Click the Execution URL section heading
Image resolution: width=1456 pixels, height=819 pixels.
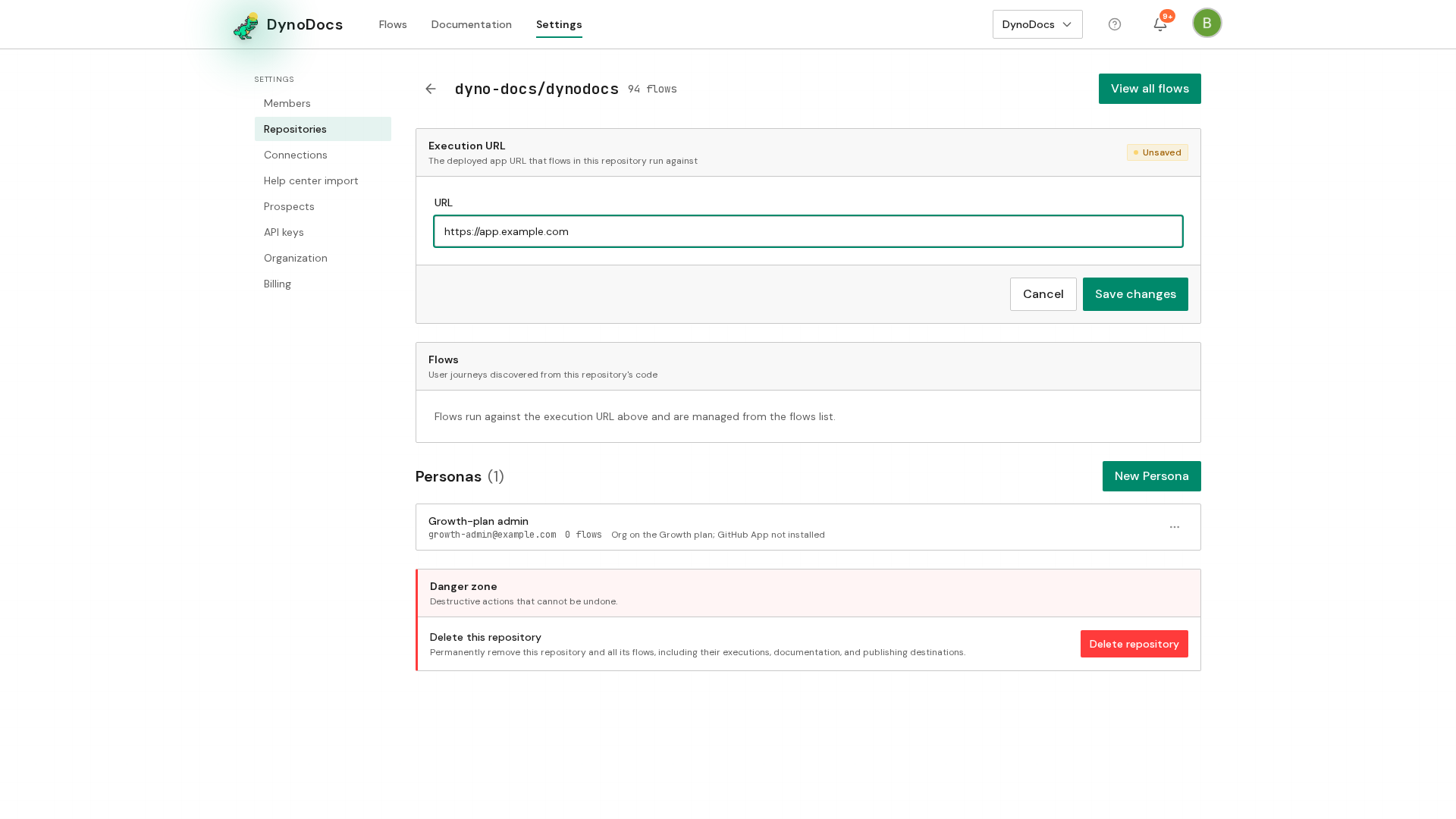tap(466, 146)
